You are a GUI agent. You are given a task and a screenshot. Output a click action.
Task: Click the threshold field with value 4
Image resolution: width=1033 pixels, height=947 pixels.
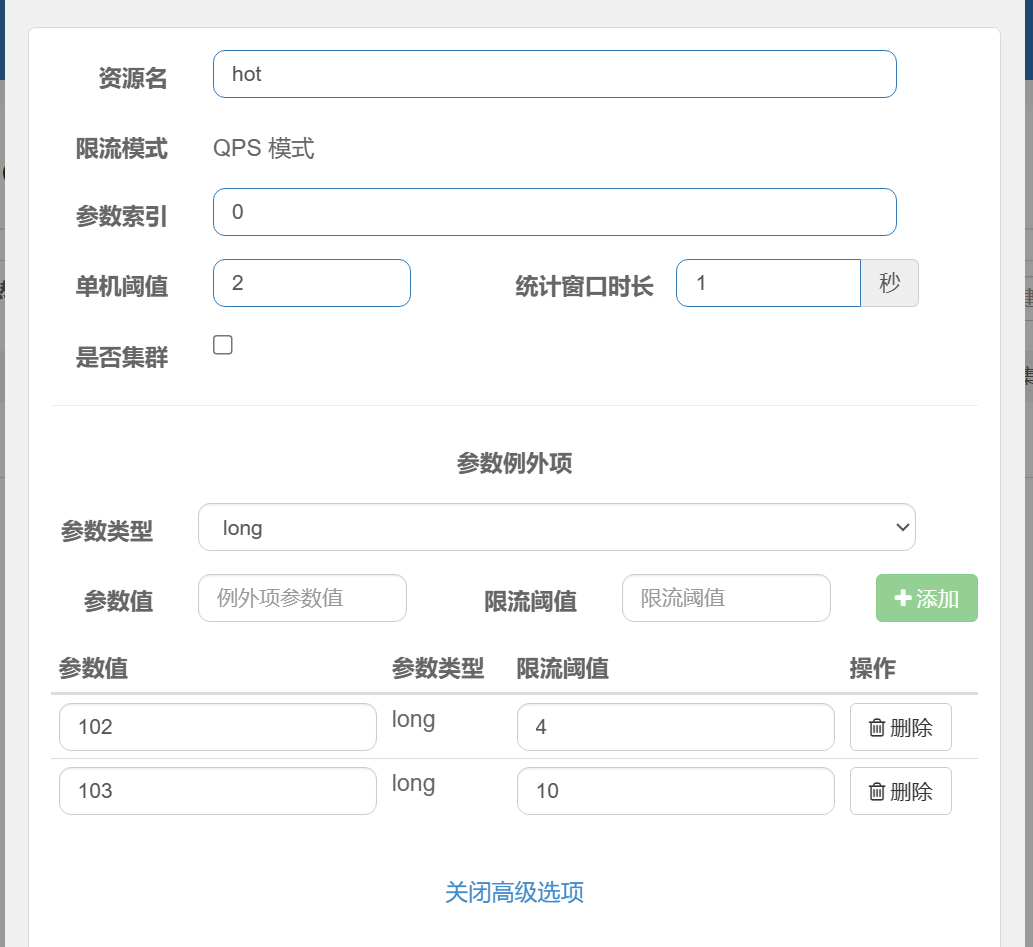coord(675,727)
